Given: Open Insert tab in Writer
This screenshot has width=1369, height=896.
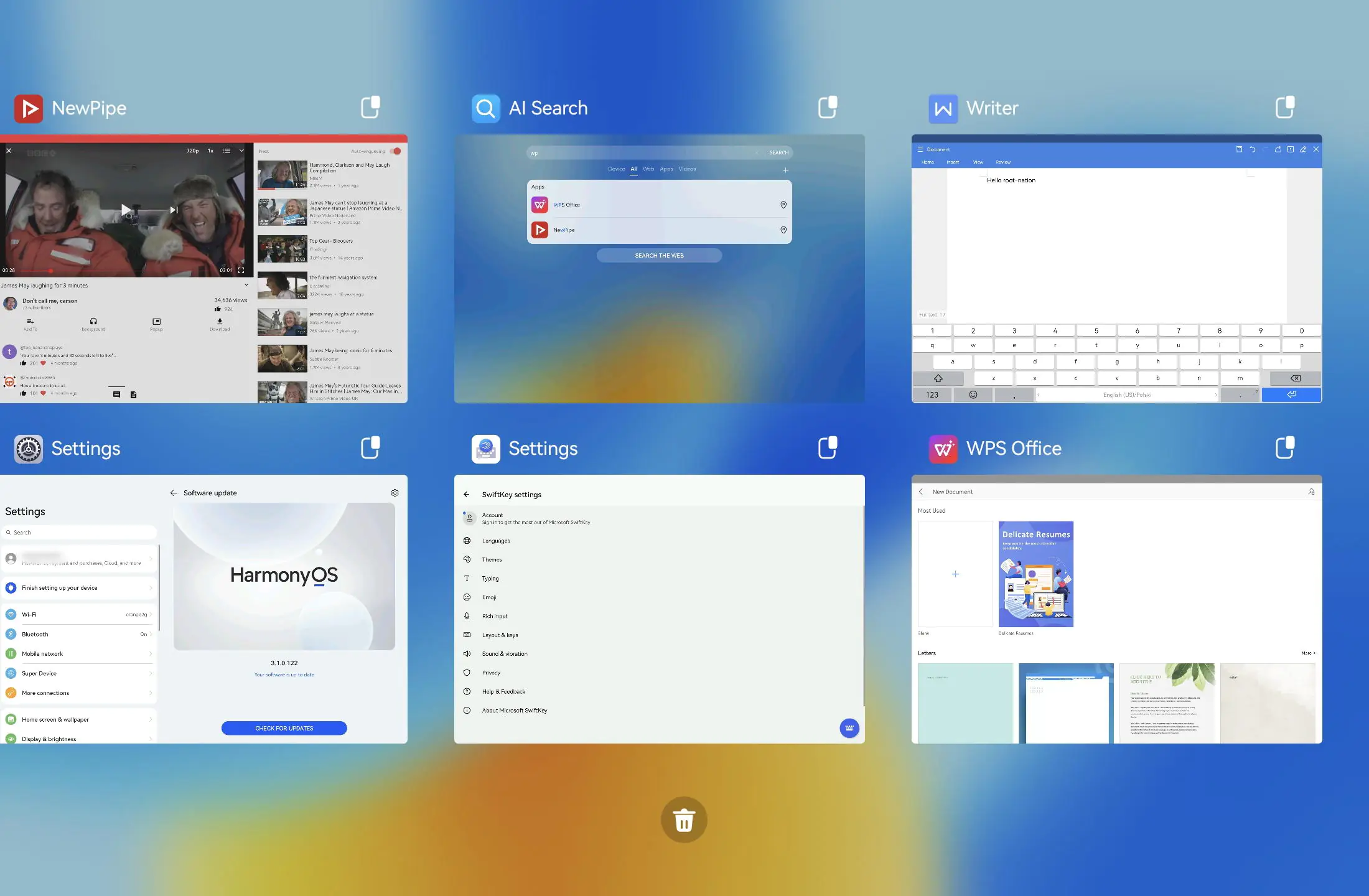Looking at the screenshot, I should coord(953,162).
